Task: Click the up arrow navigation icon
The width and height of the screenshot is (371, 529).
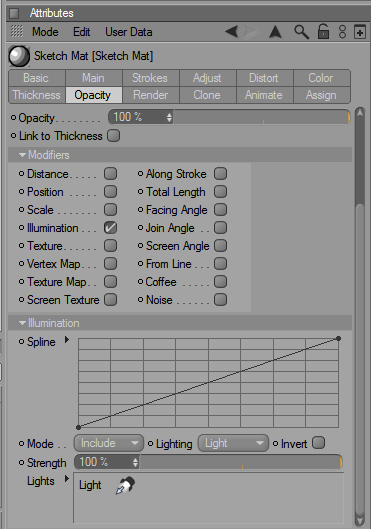Action: point(275,32)
